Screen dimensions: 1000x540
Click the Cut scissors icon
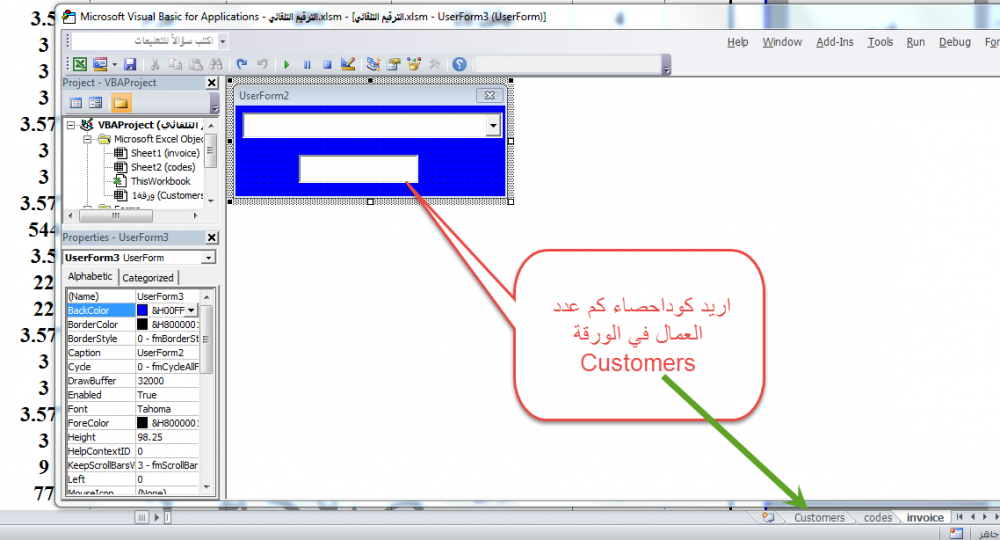click(x=154, y=64)
